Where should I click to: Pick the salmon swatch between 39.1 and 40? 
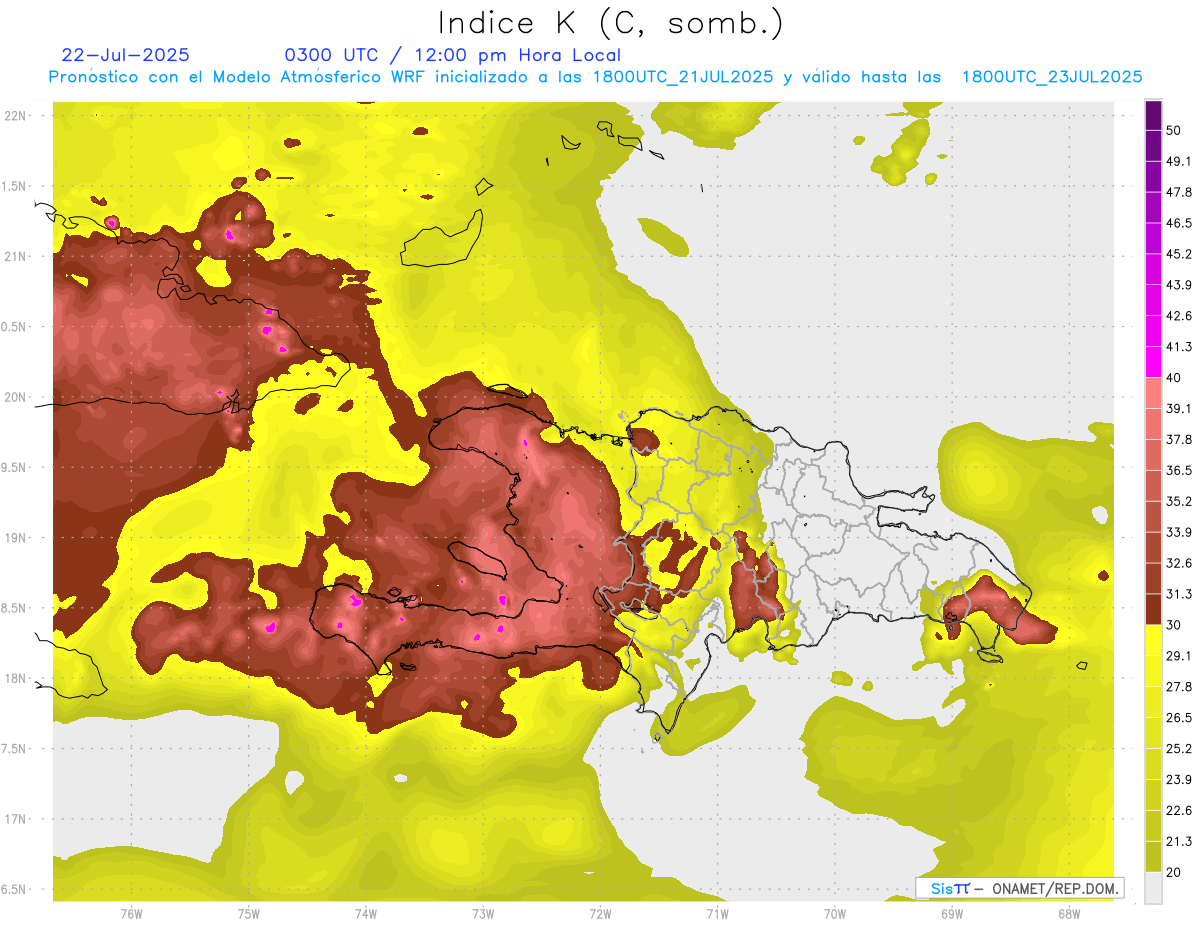[1153, 393]
